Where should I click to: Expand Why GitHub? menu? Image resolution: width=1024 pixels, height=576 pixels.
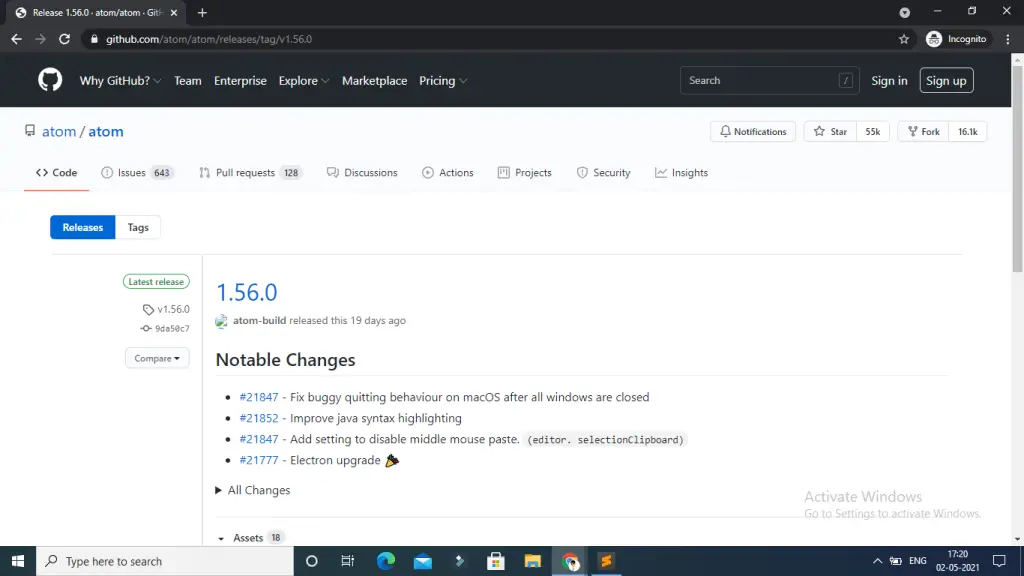[120, 80]
